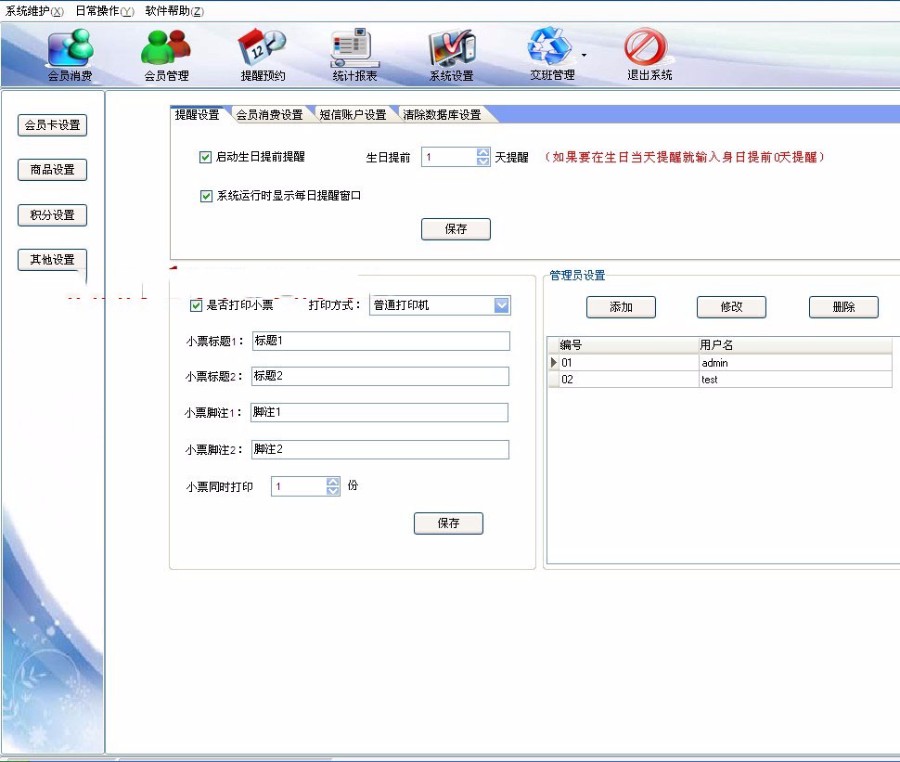Screen dimensions: 900x762
Task: Click 小票标题1 input field
Action: (x=381, y=341)
